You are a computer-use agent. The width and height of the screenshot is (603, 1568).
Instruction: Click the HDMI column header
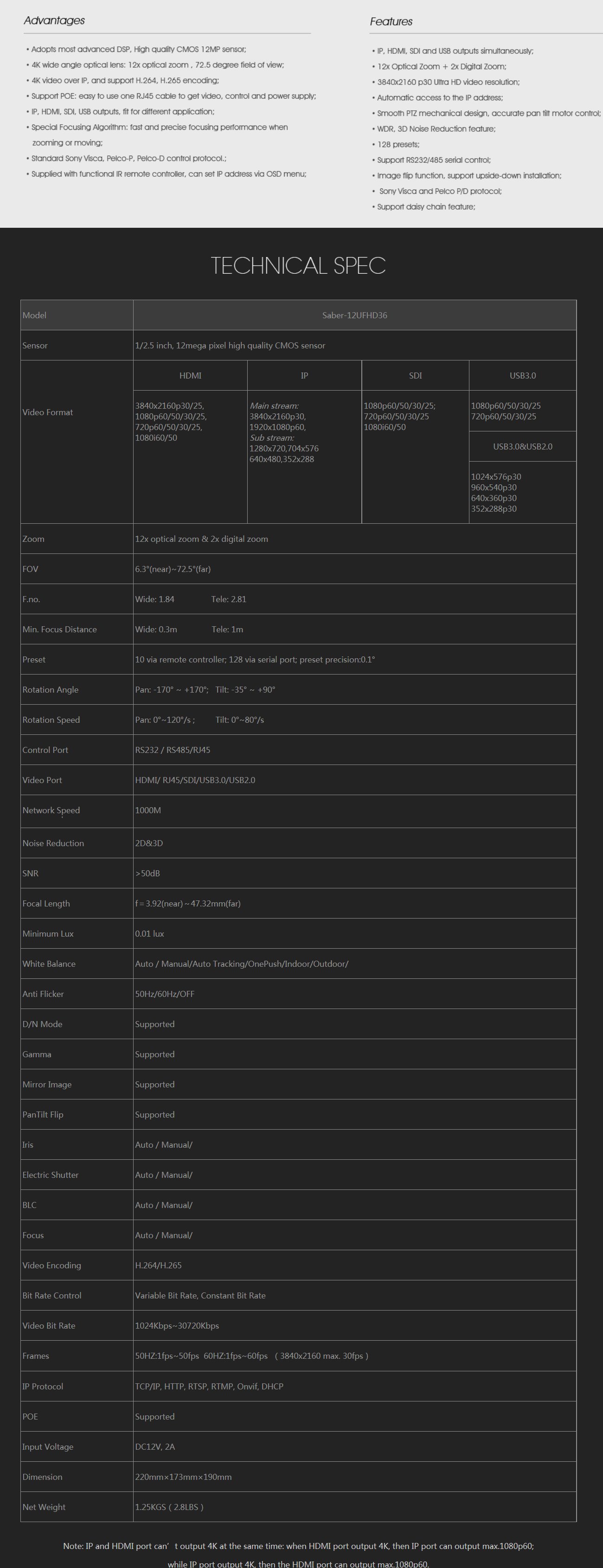(x=191, y=376)
